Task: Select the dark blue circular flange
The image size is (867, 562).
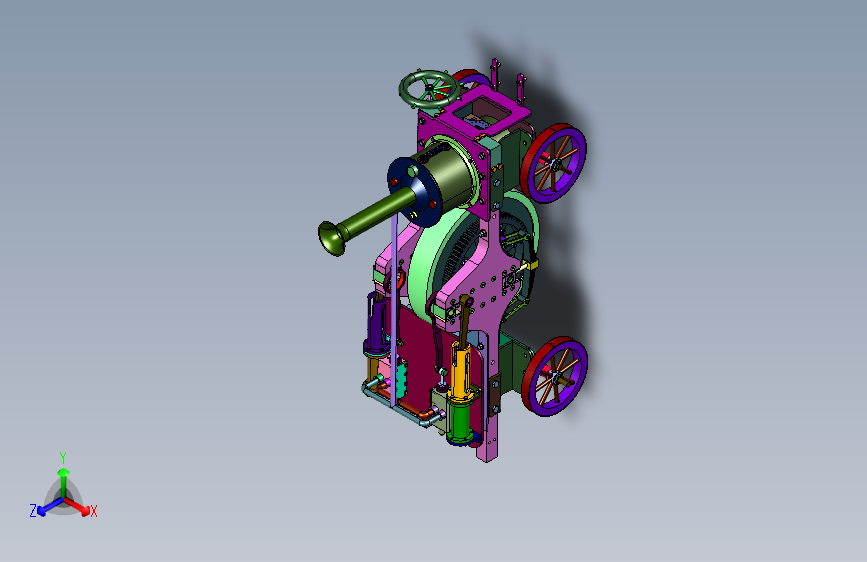Action: pyautogui.click(x=414, y=192)
